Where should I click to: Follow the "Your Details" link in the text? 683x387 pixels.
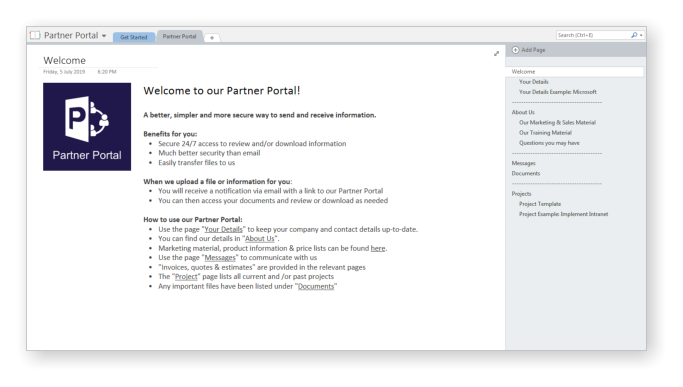[223, 229]
